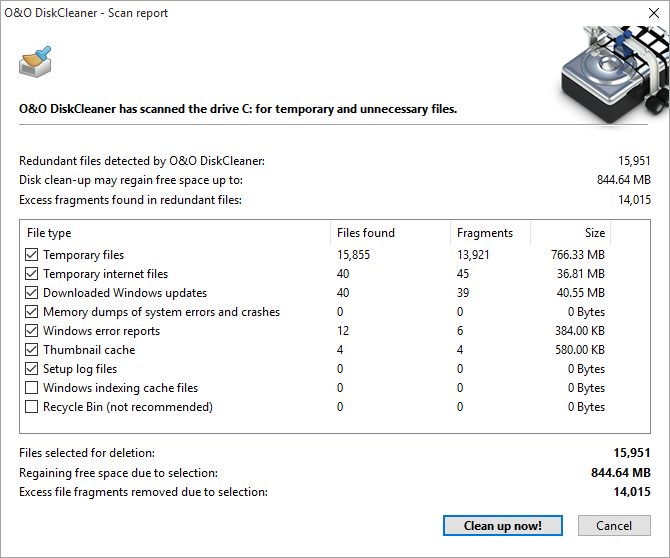Select Memory dumps of system errors label

[162, 312]
